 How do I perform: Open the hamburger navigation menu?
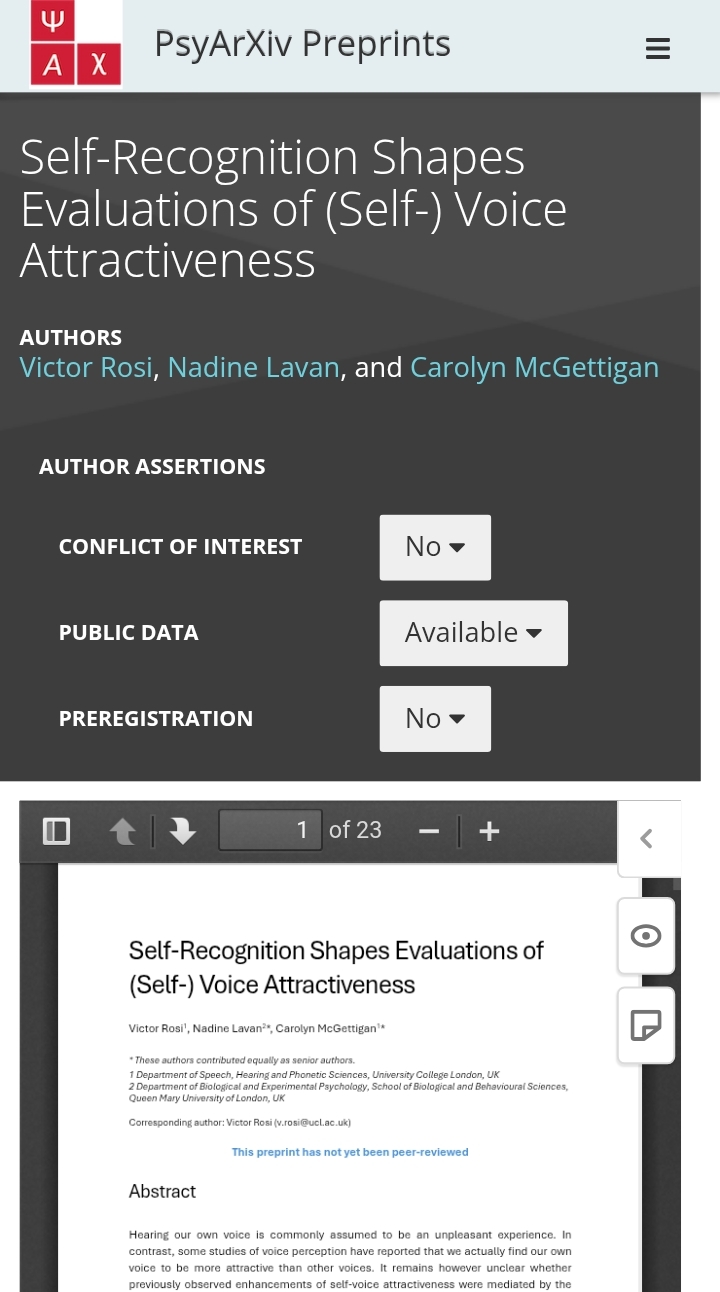coord(657,48)
